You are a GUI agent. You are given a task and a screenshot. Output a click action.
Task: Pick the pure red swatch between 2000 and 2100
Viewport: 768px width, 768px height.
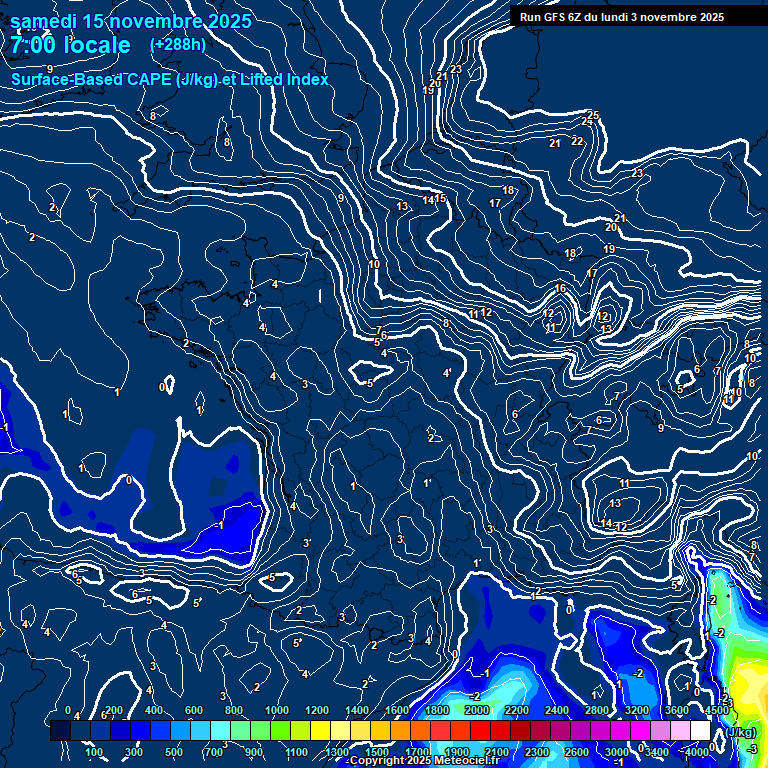coord(480,730)
